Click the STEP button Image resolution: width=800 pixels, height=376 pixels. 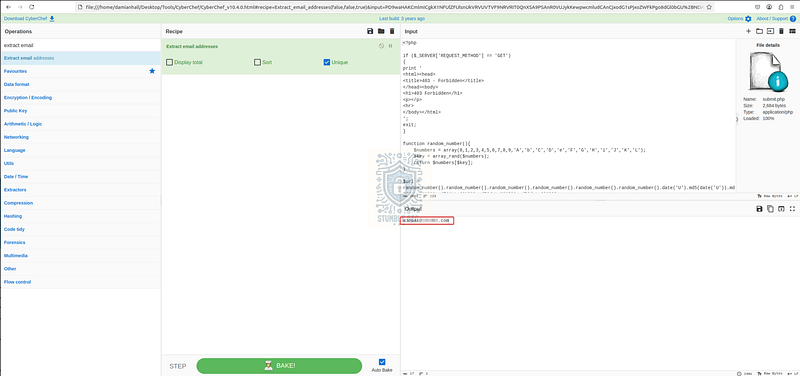tap(178, 366)
